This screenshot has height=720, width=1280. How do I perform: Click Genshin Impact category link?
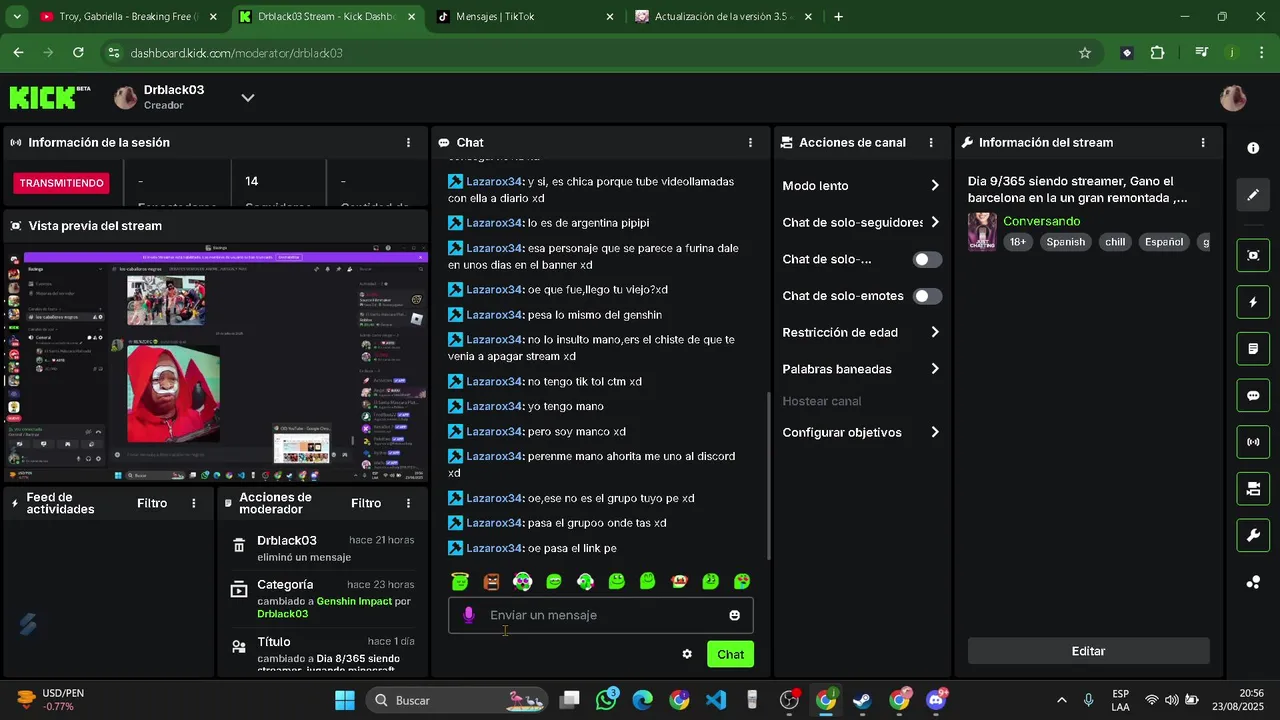354,602
